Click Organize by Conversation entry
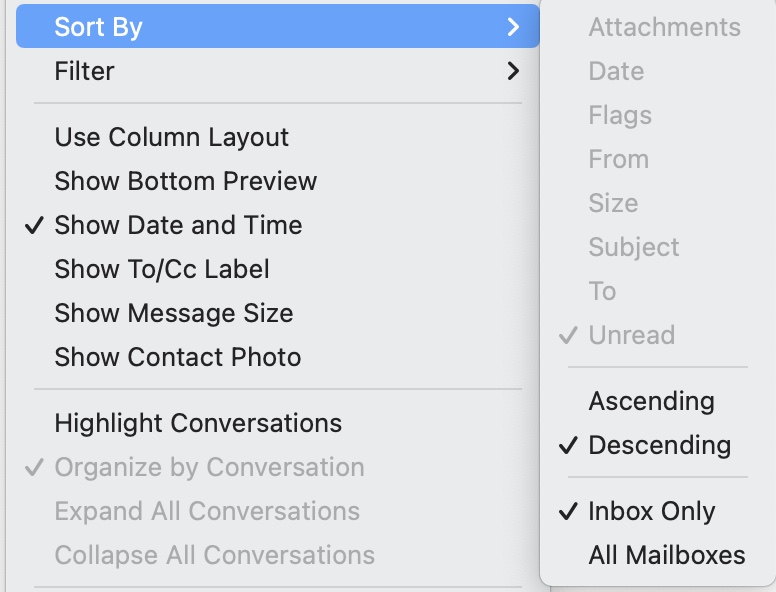 [209, 467]
